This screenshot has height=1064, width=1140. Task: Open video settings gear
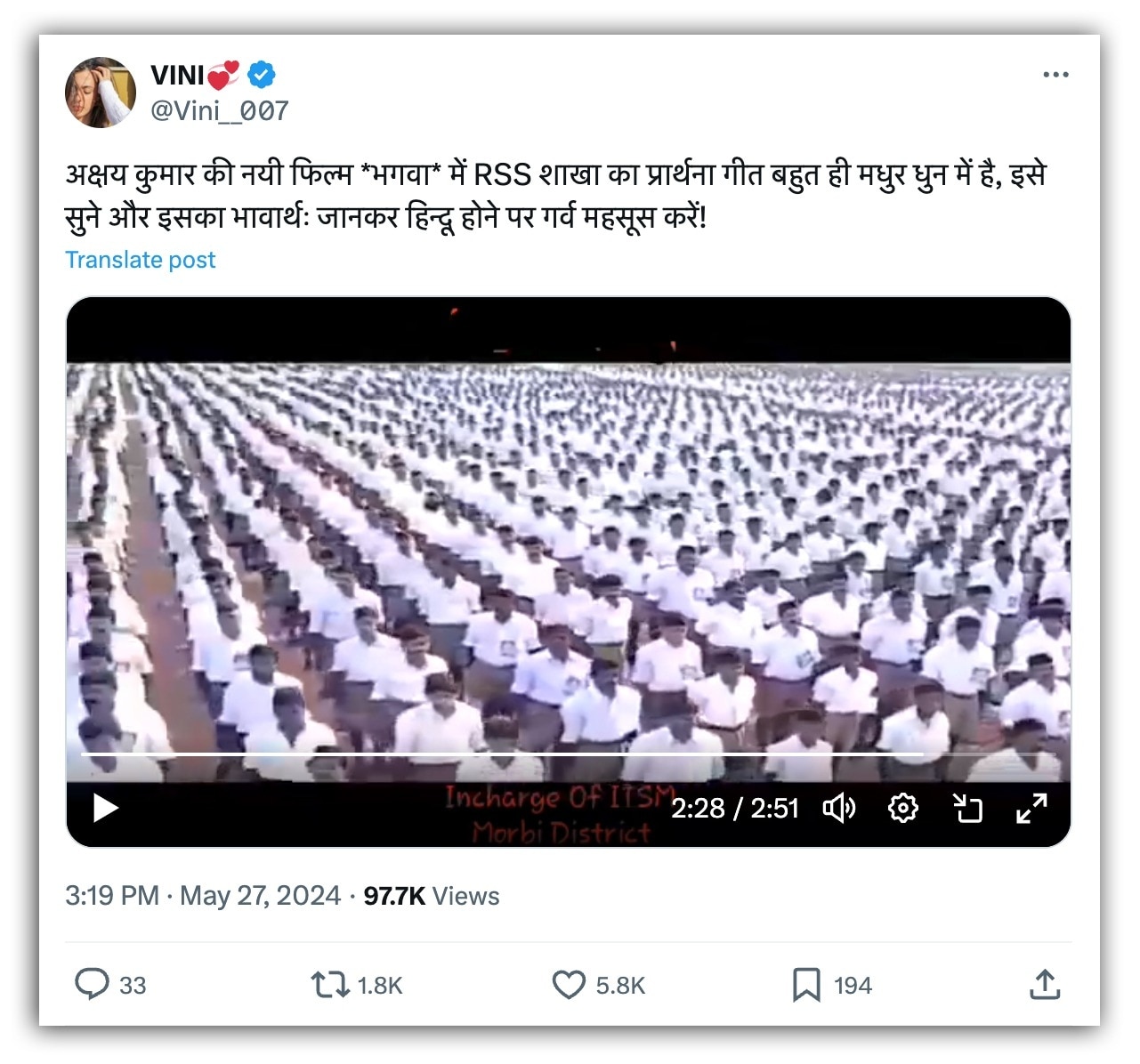pos(903,808)
